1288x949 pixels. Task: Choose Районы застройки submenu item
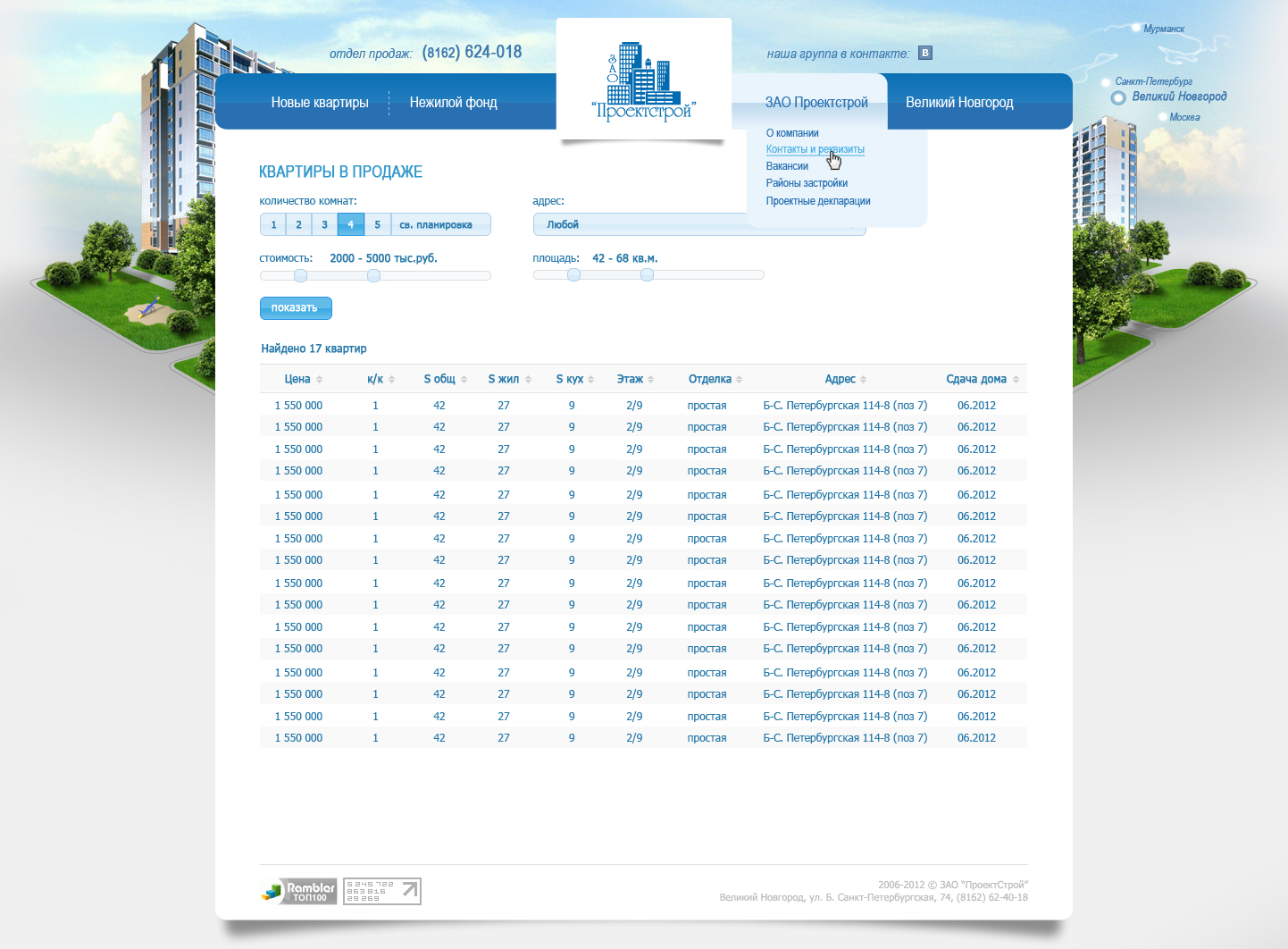click(807, 183)
